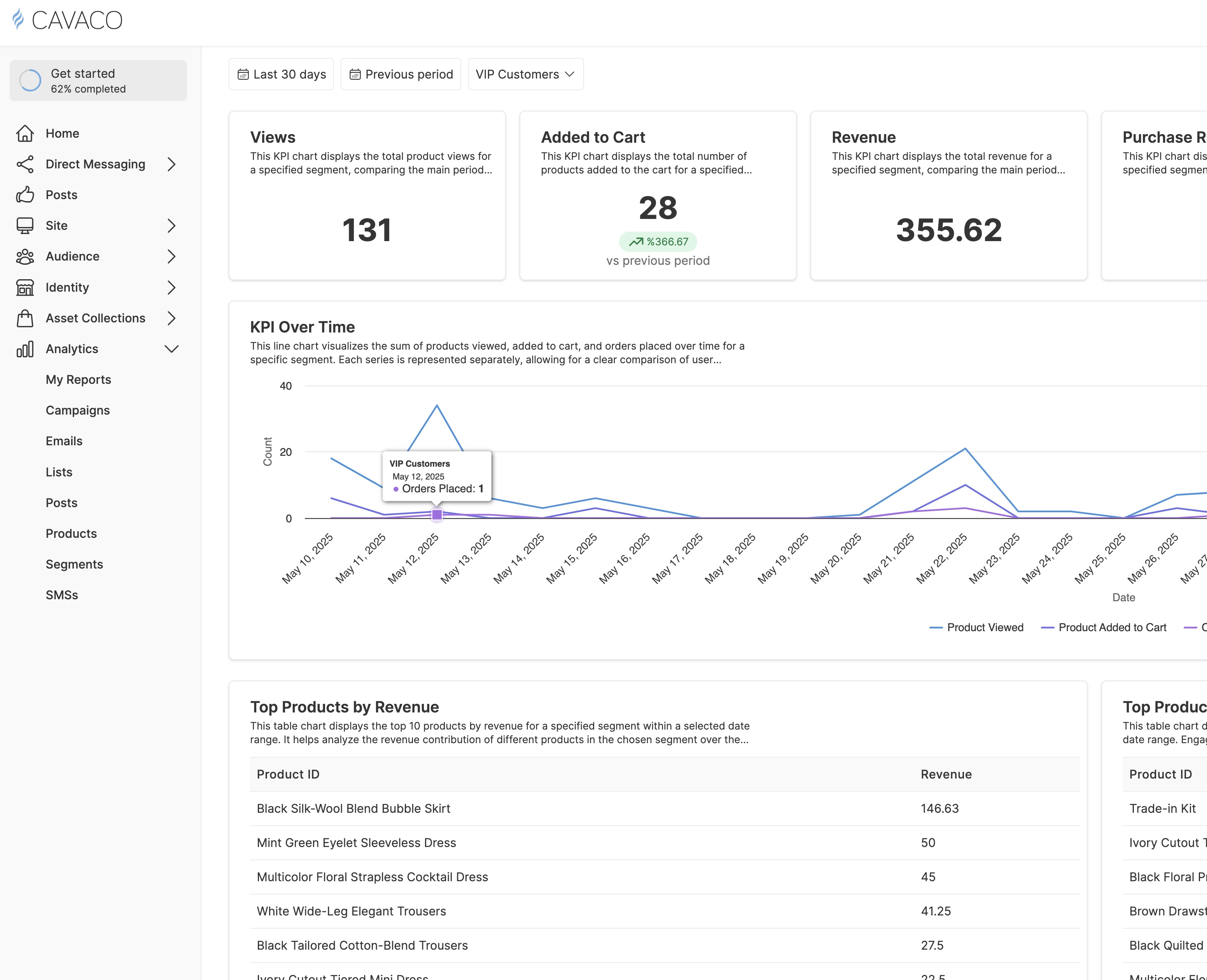The width and height of the screenshot is (1207, 980).
Task: Open the VIP Customers segment dropdown
Action: 526,75
